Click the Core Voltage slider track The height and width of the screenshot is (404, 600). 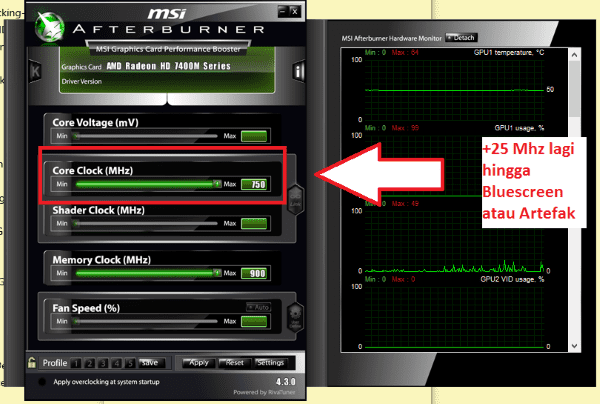tap(146, 136)
